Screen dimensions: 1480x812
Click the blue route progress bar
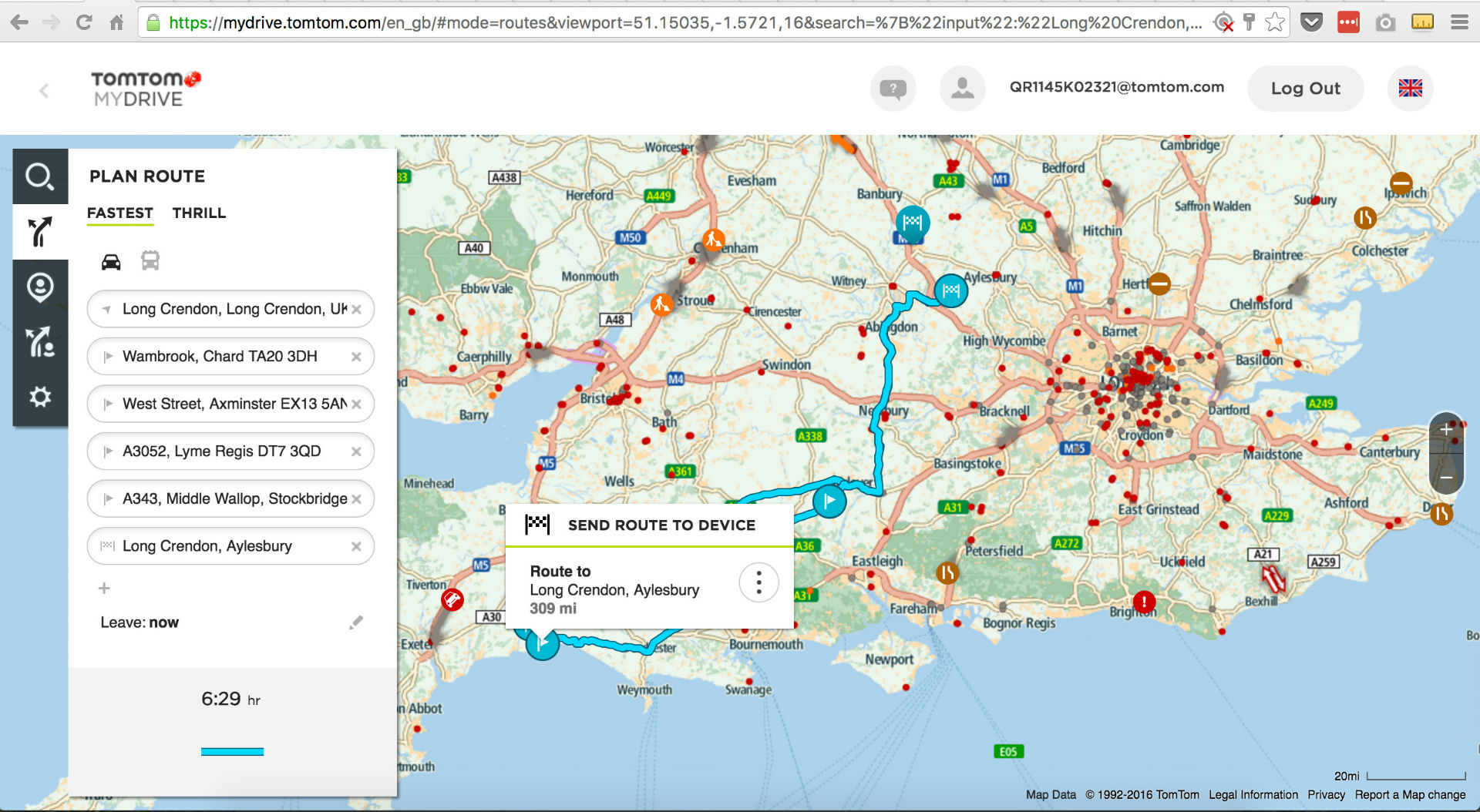232,752
